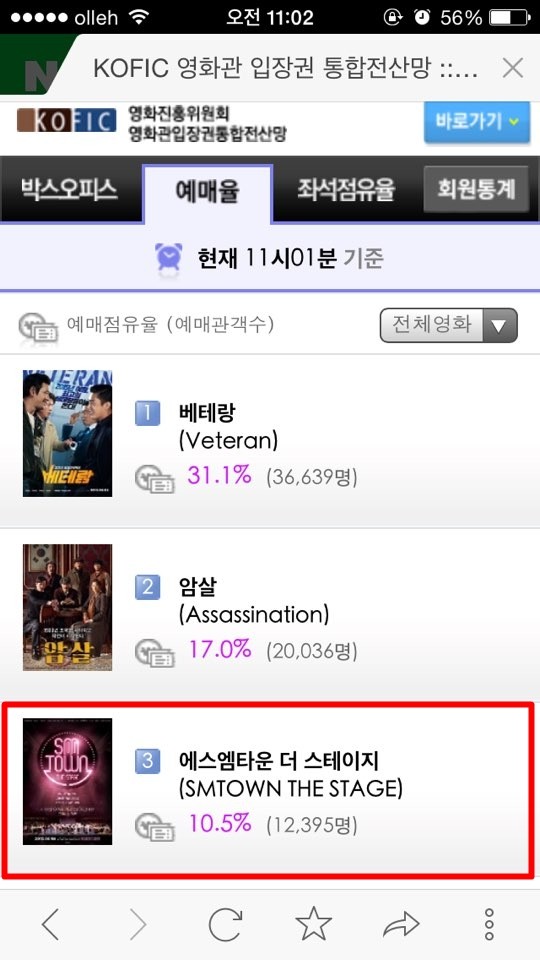Tap the 회원통계 button
The image size is (540, 960).
(476, 189)
